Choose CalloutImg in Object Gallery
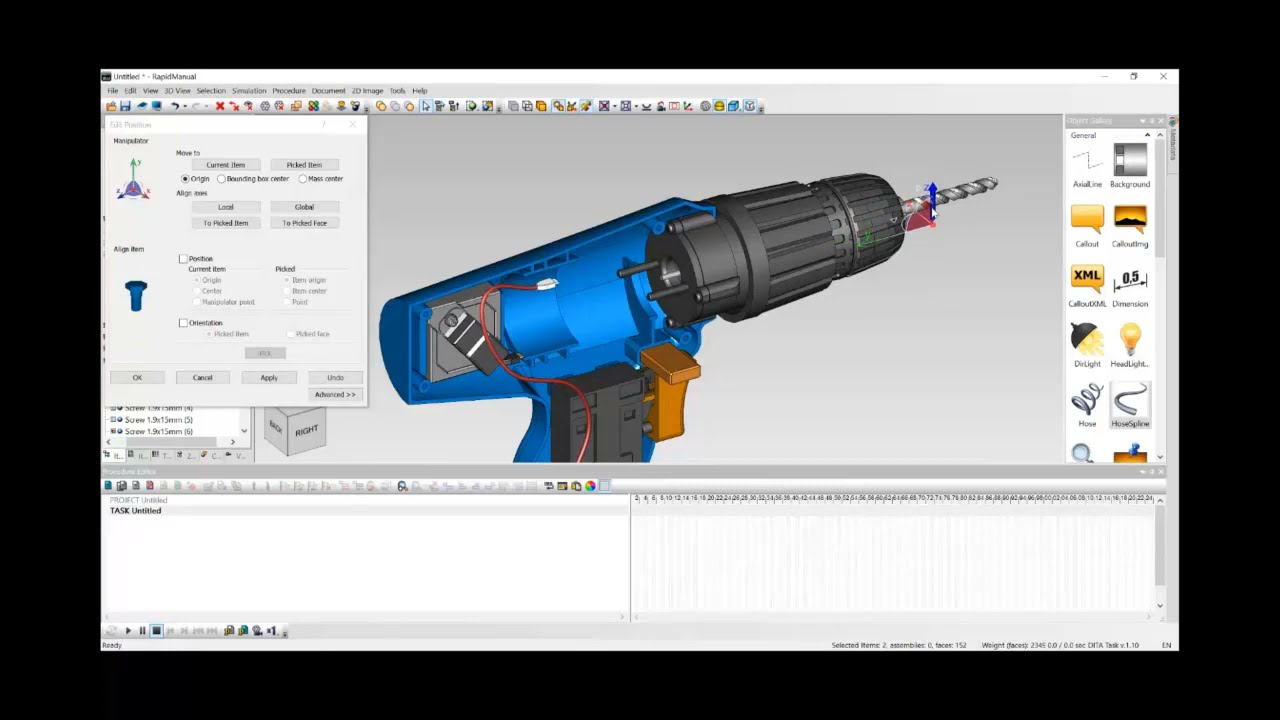Screen dimensions: 1280x720 tap(1130, 227)
